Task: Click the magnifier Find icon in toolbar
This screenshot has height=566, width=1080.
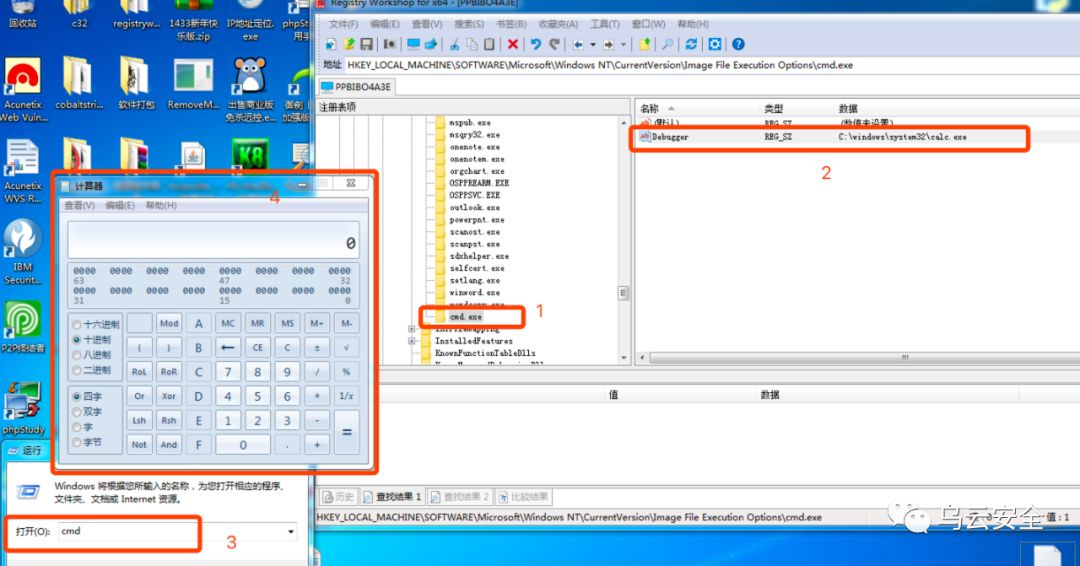Action: click(667, 44)
